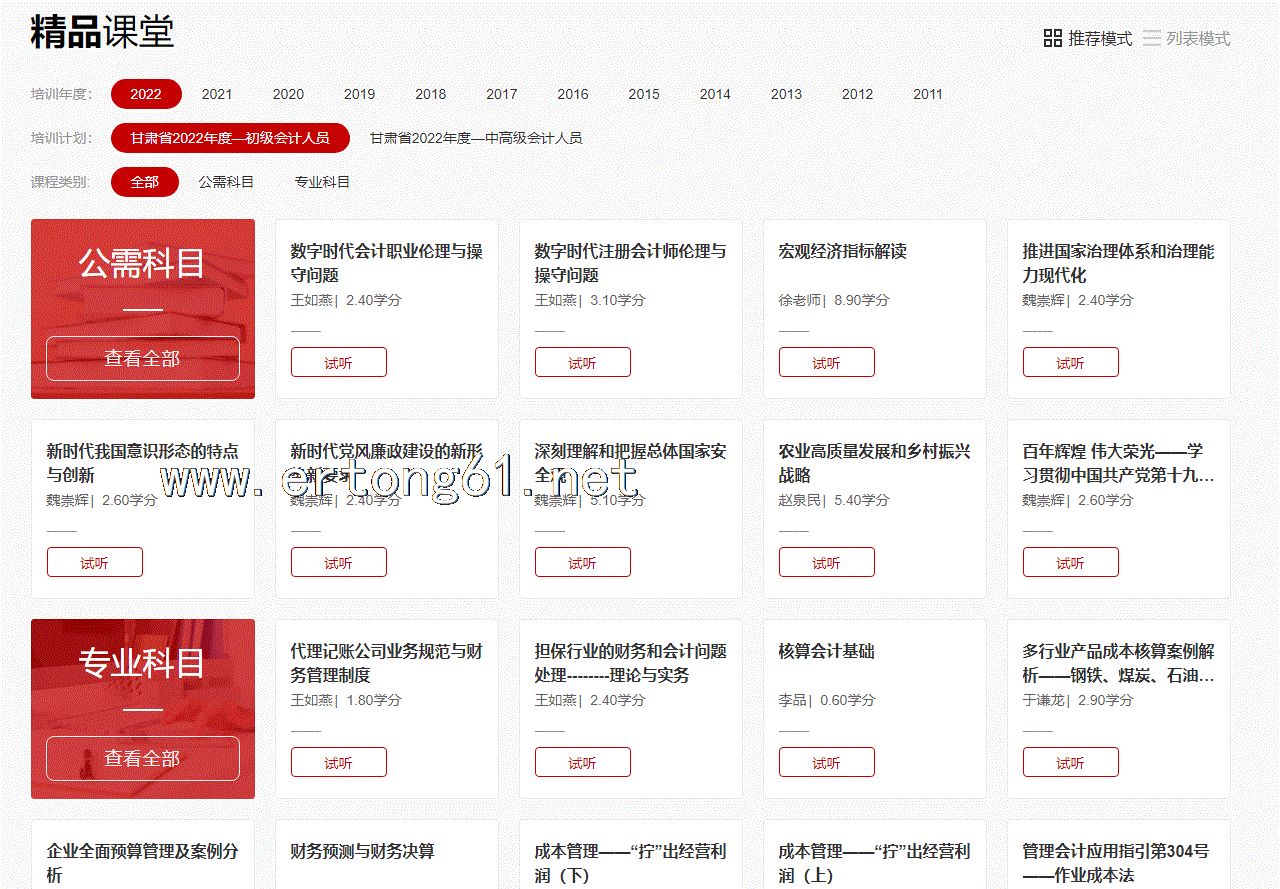Select training year 2021
Viewport: 1280px width, 889px height.
[x=216, y=94]
